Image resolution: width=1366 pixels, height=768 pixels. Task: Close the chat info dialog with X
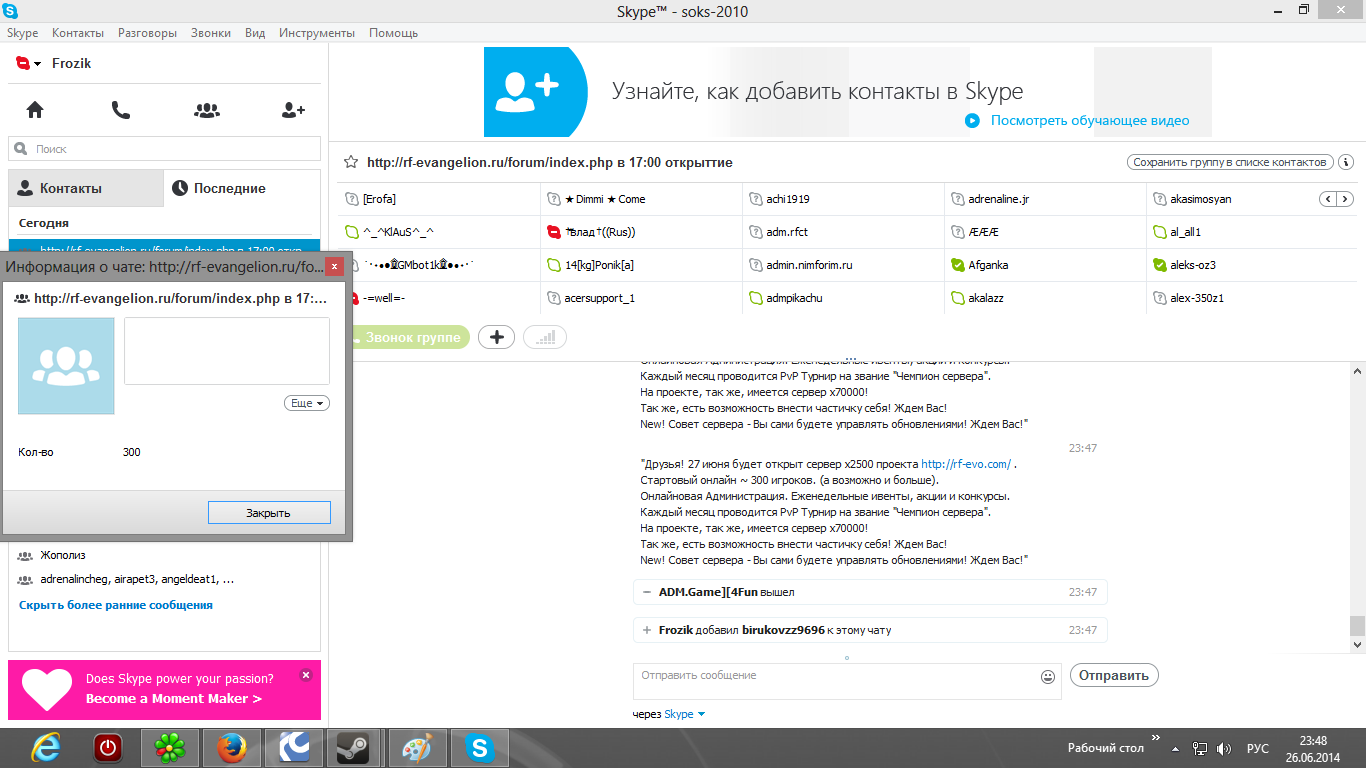tap(334, 267)
